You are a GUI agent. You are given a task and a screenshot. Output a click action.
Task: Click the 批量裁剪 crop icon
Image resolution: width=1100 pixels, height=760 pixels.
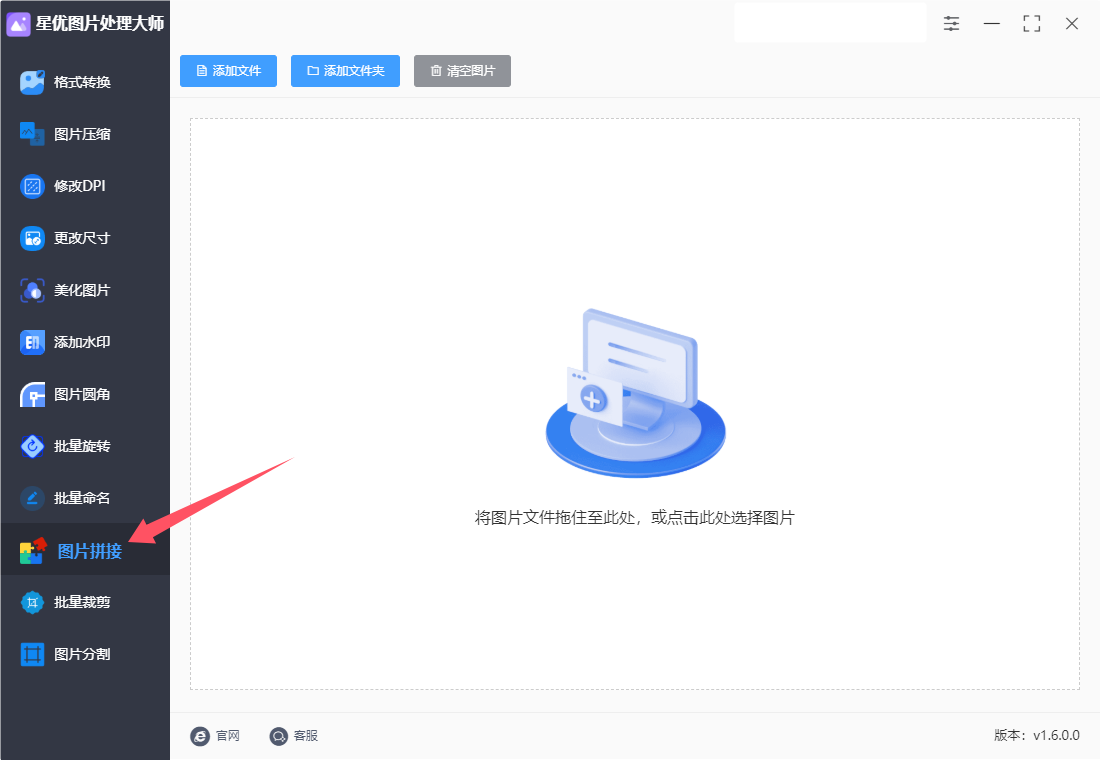point(32,602)
